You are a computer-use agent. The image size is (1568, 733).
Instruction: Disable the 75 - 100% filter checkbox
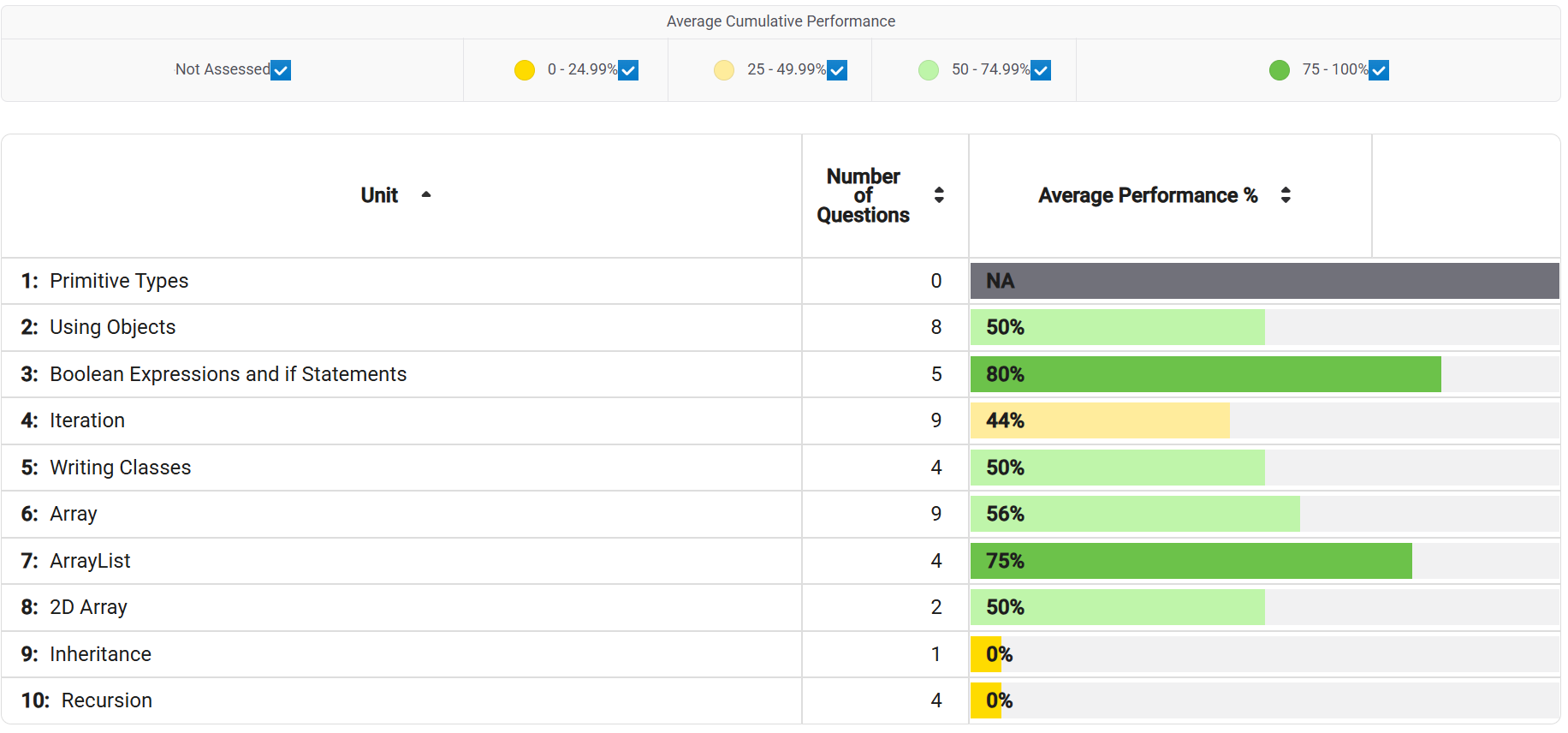pos(1379,70)
